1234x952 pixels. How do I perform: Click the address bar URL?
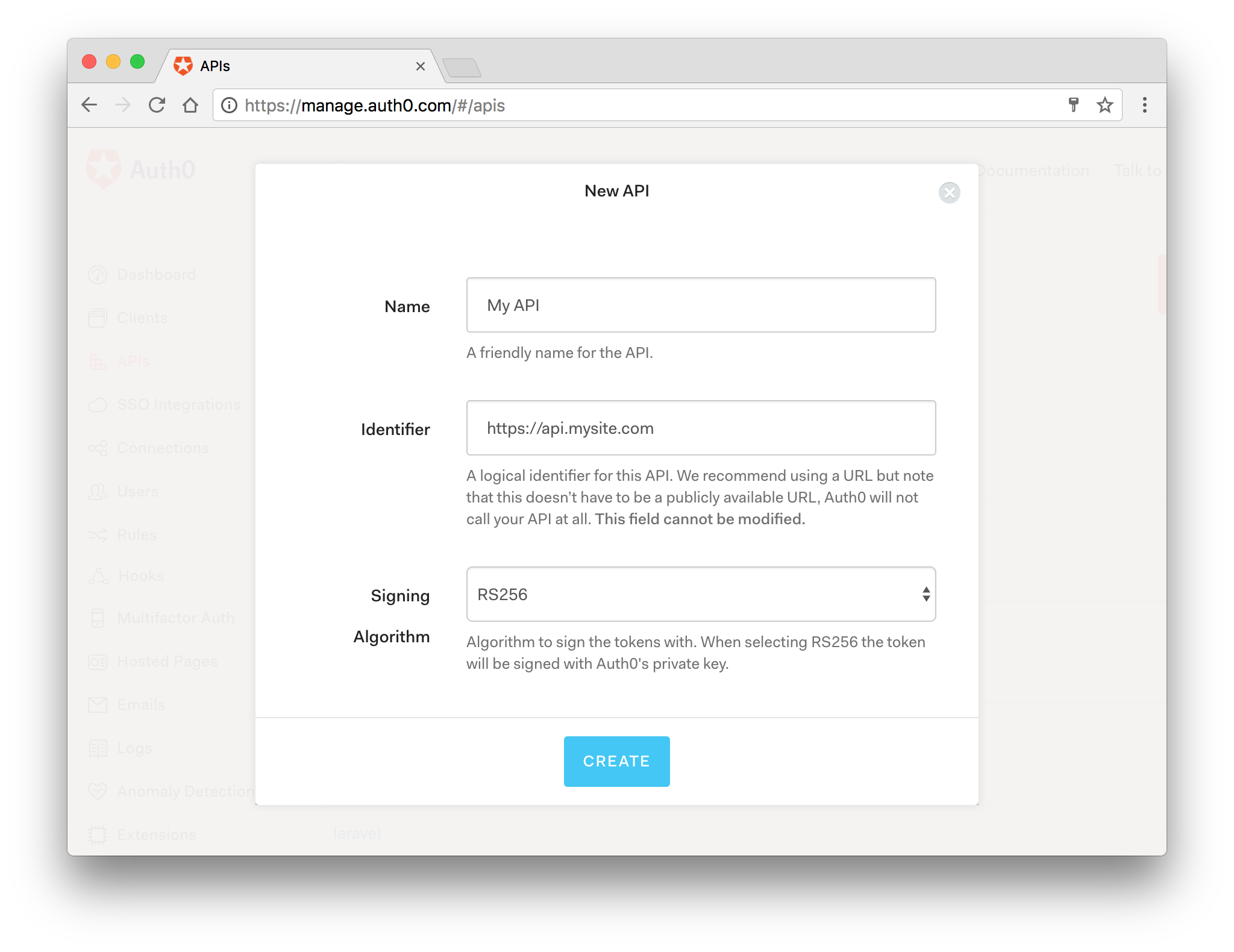pos(375,105)
